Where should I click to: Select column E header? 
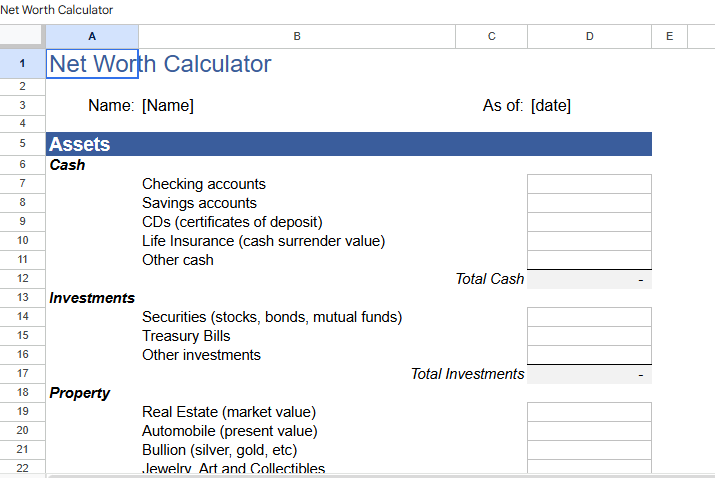669,36
